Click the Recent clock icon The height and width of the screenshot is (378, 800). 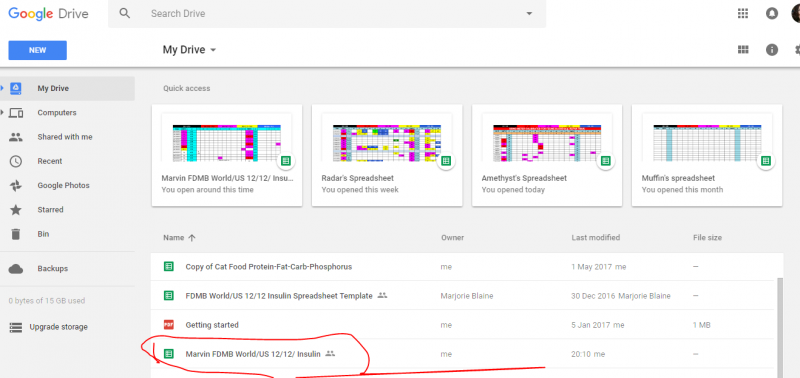[16, 161]
